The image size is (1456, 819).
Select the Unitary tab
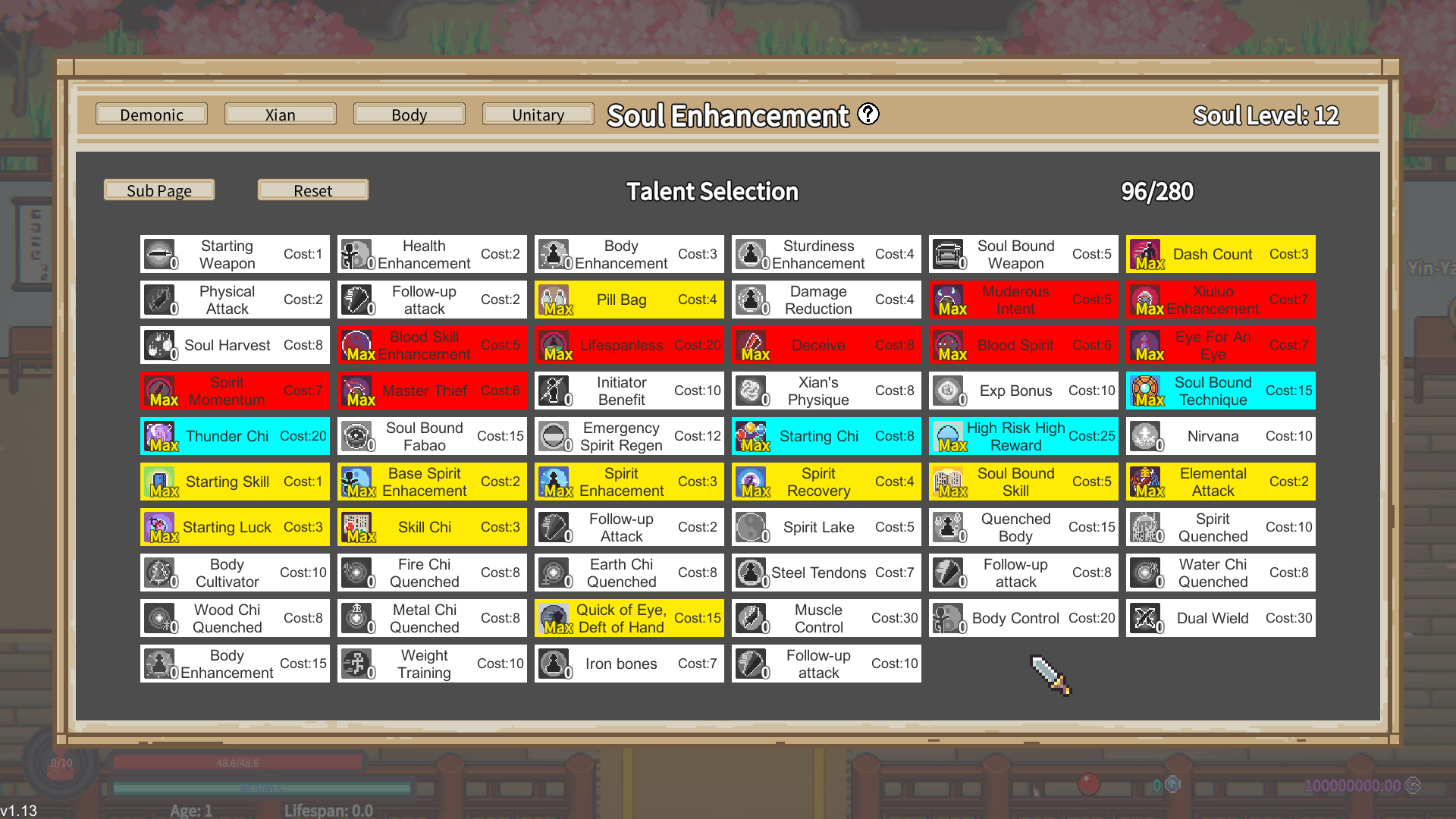538,115
